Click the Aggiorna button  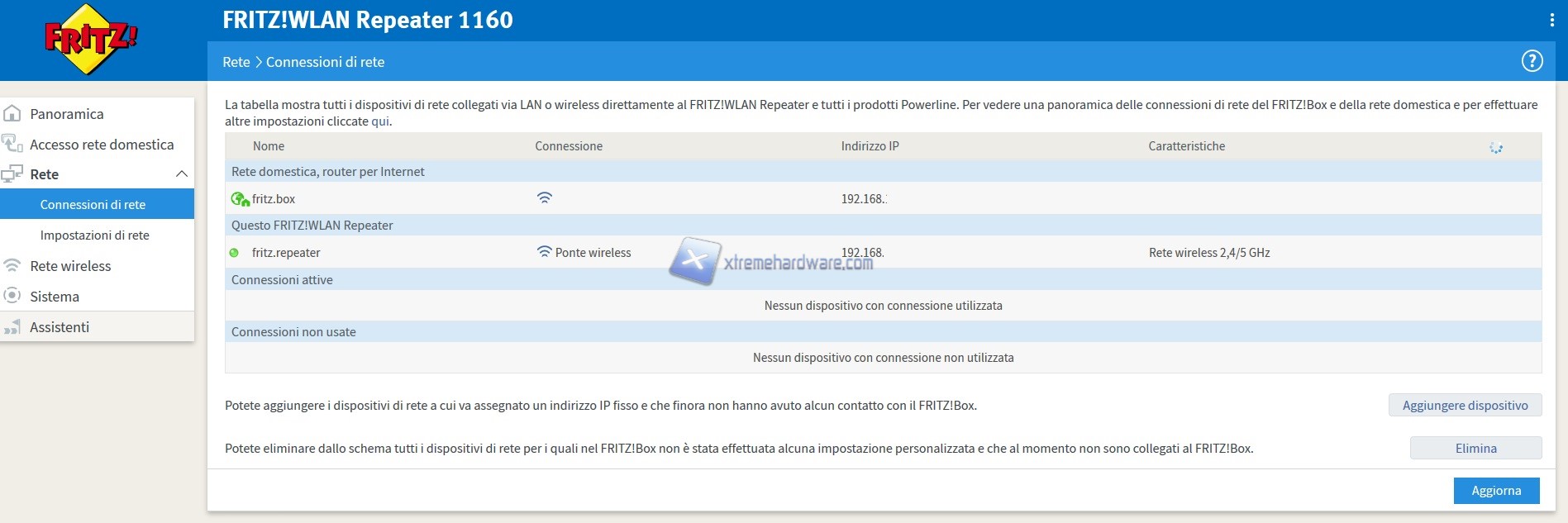pyautogui.click(x=1495, y=491)
